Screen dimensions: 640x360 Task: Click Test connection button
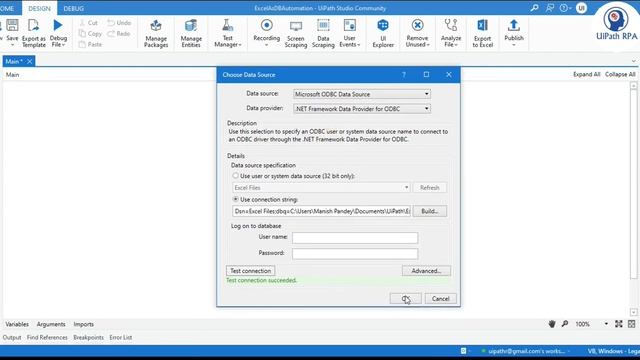click(251, 271)
